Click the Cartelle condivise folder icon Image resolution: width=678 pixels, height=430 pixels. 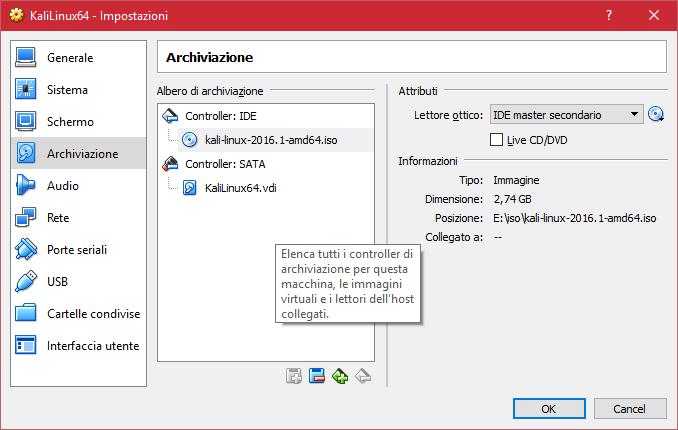[x=26, y=313]
